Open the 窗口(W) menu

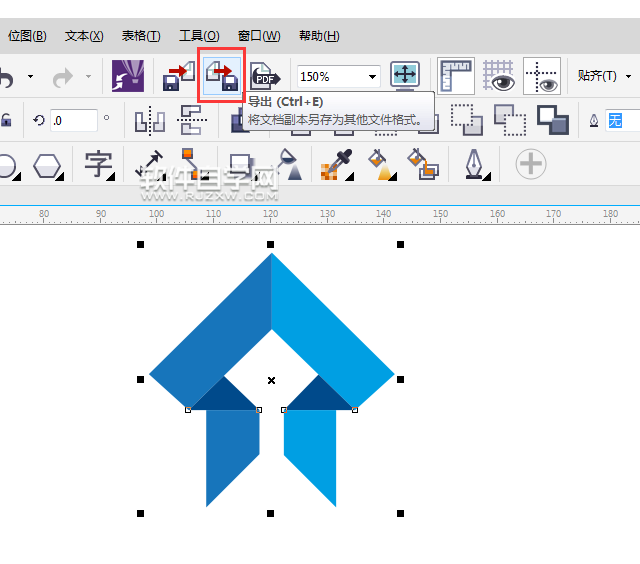(259, 36)
